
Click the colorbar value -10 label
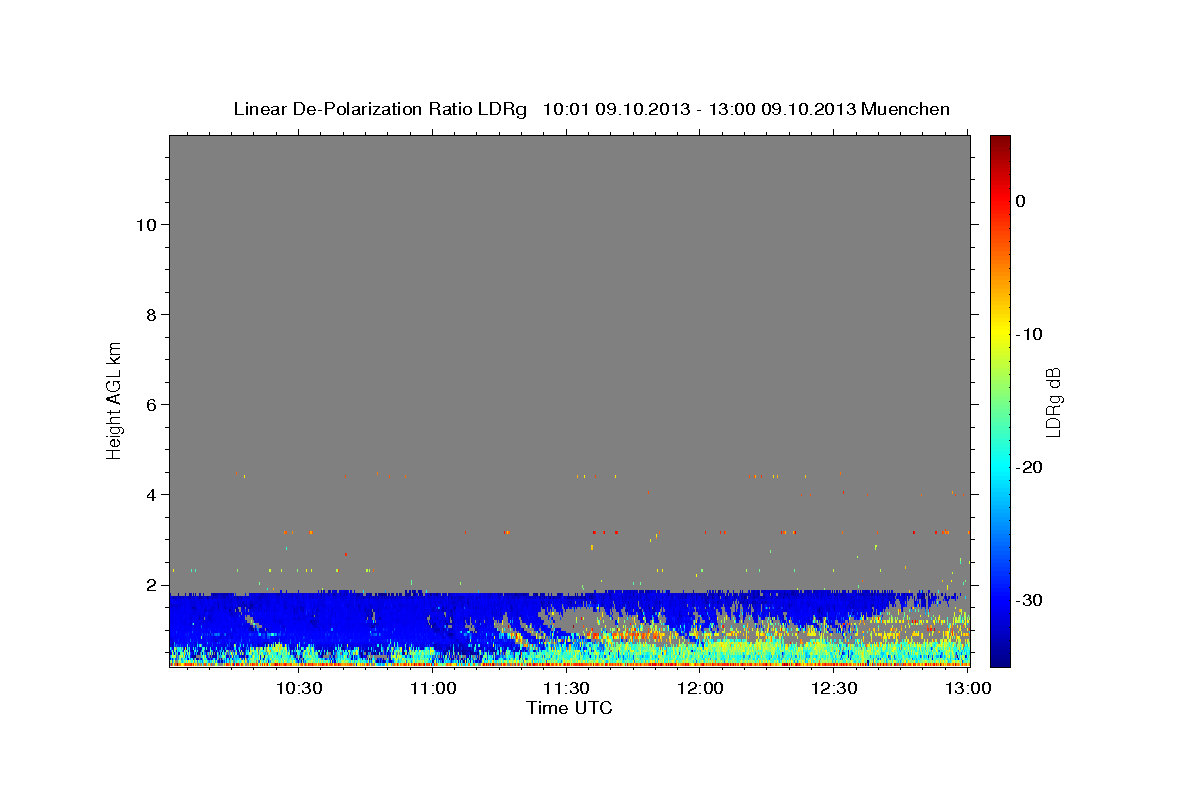pyautogui.click(x=1029, y=334)
